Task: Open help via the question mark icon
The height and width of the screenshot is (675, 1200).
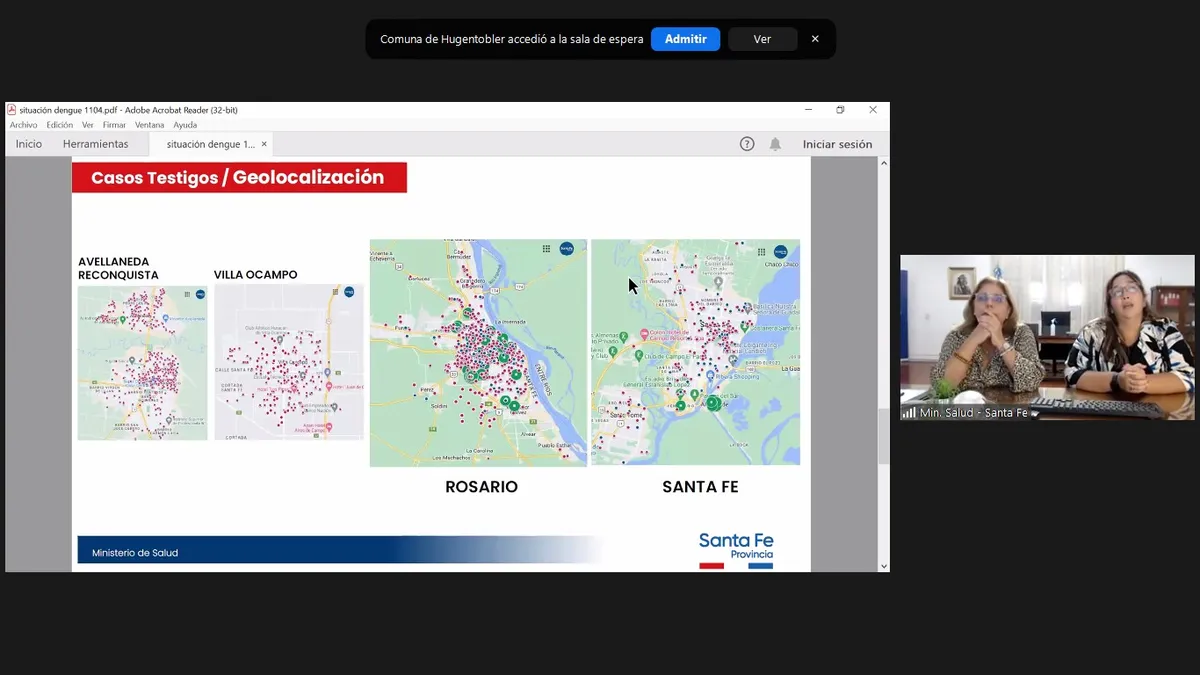Action: 747,143
